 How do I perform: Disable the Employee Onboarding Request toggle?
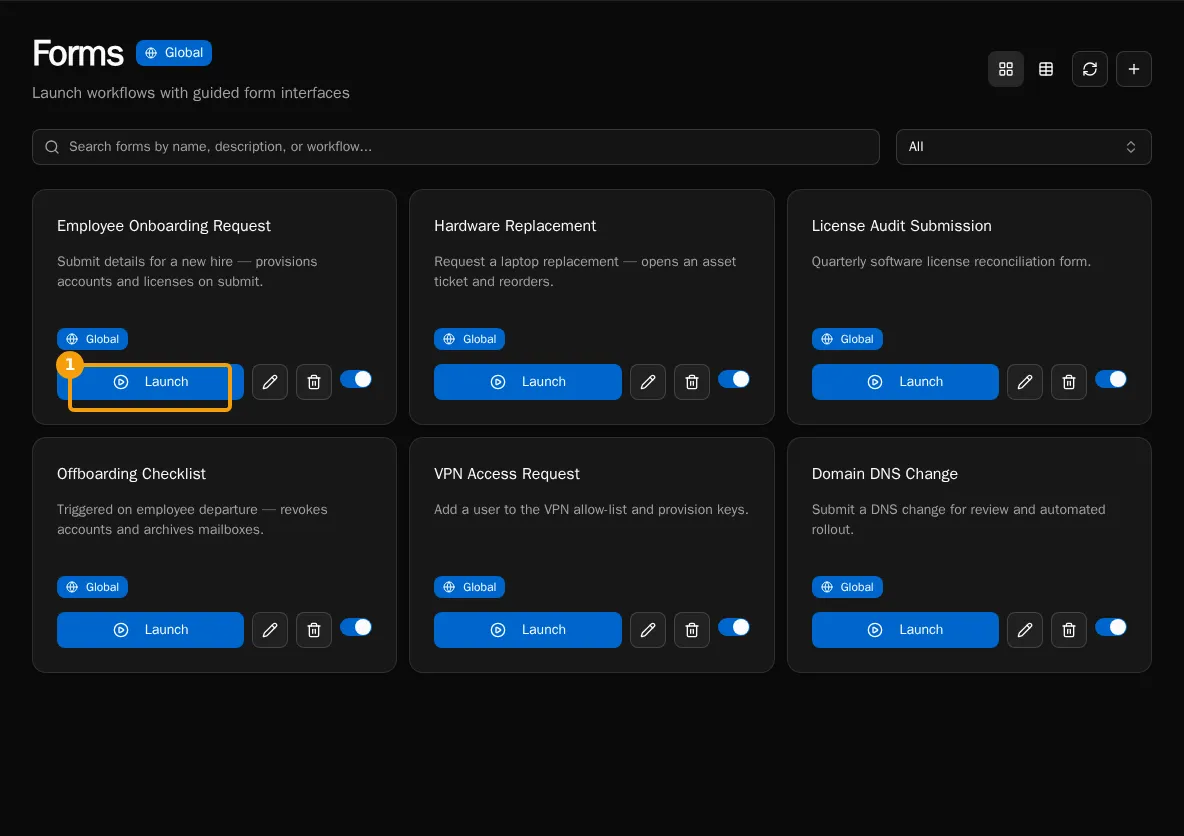[356, 379]
